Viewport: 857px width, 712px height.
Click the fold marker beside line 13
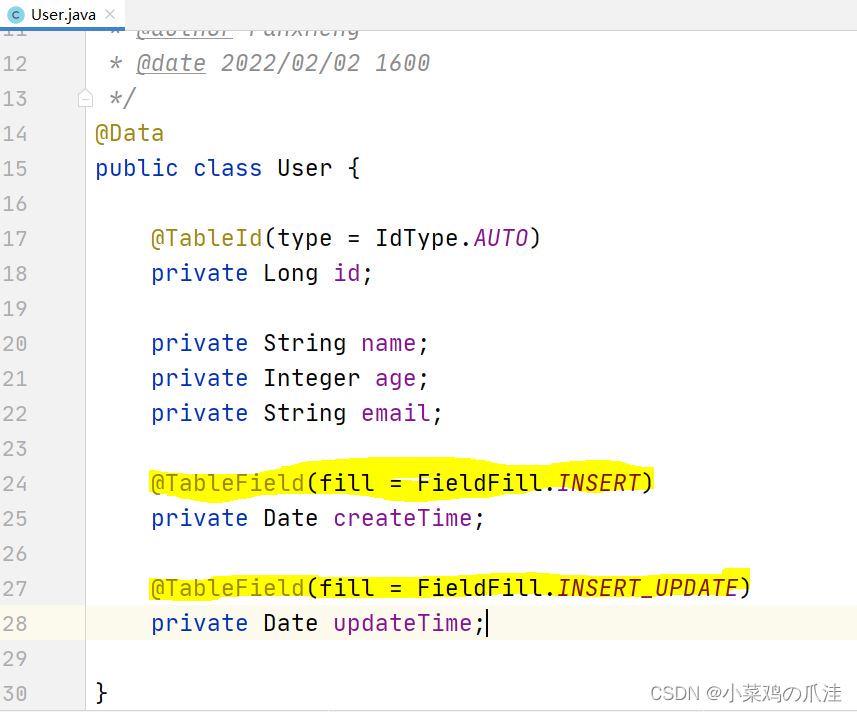tap(85, 98)
